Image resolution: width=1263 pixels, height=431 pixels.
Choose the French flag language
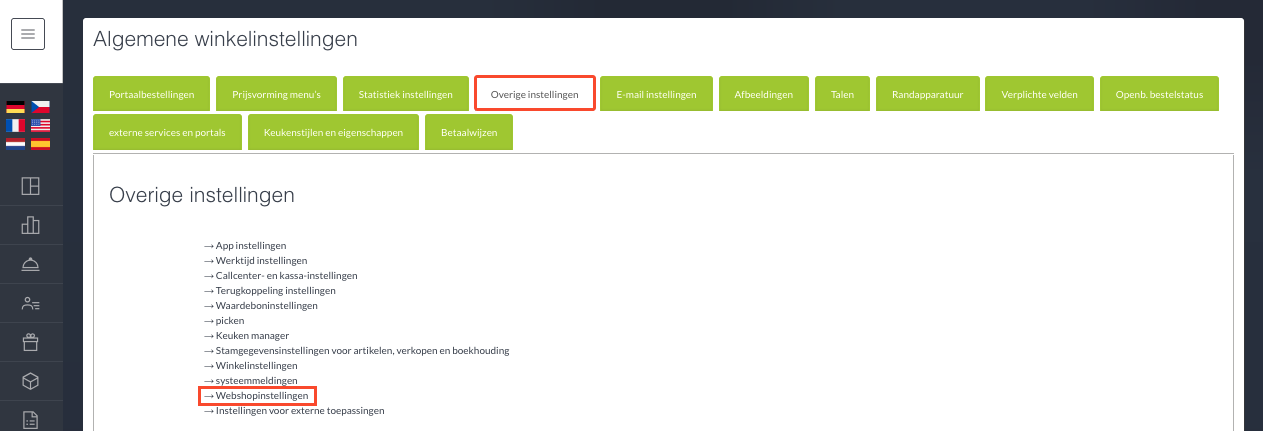click(x=16, y=125)
